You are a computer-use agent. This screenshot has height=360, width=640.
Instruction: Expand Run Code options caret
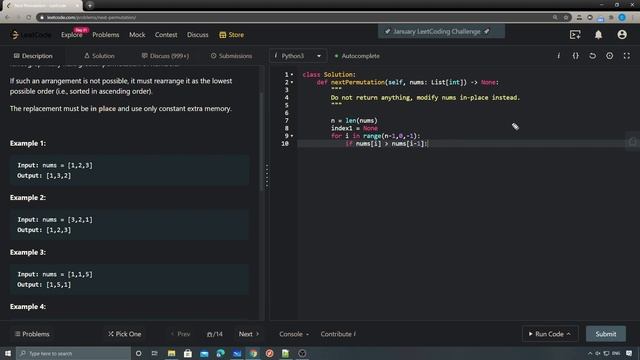pos(569,334)
